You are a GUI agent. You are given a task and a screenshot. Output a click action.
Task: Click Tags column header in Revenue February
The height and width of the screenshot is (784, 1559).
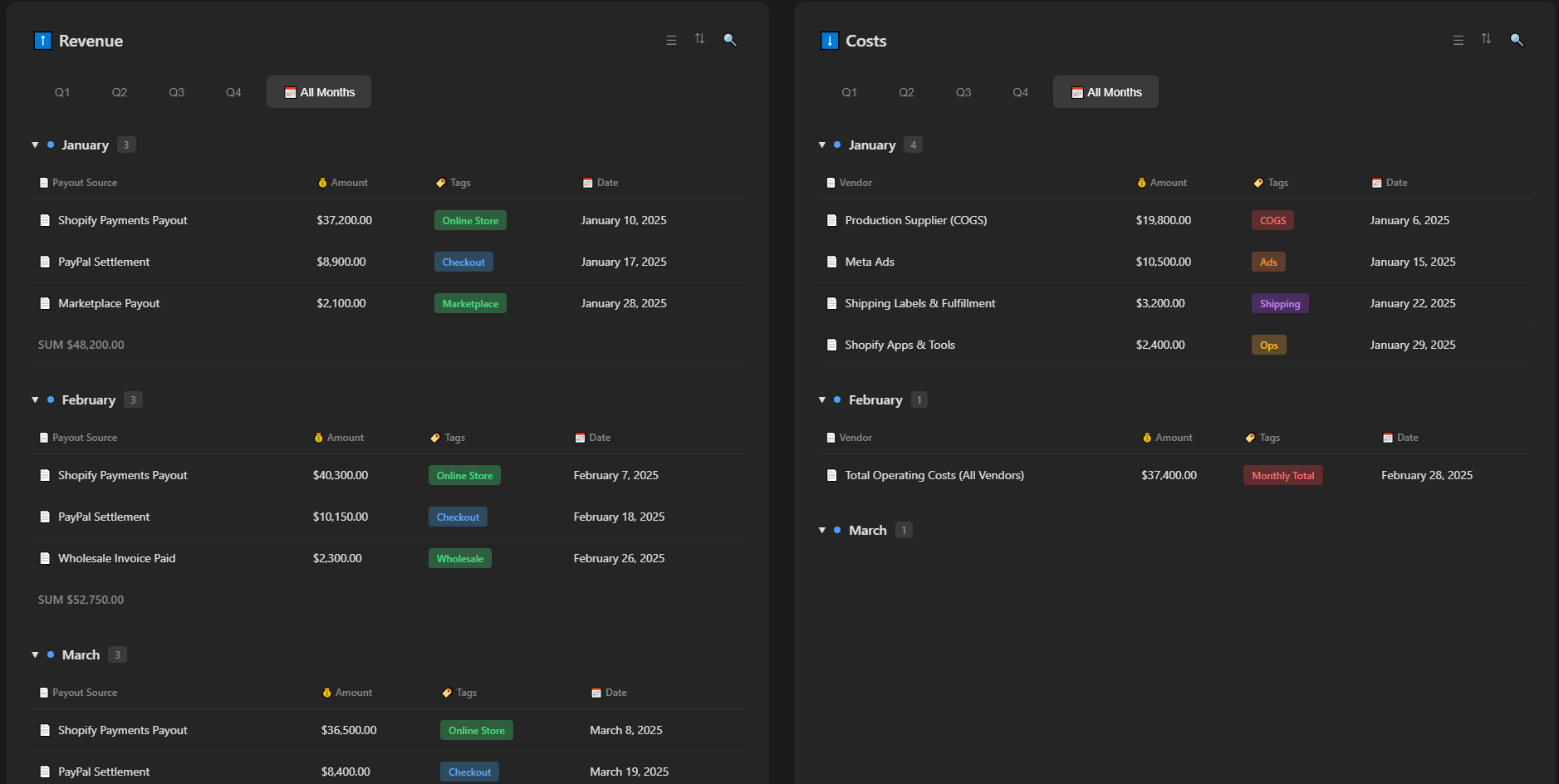click(448, 438)
